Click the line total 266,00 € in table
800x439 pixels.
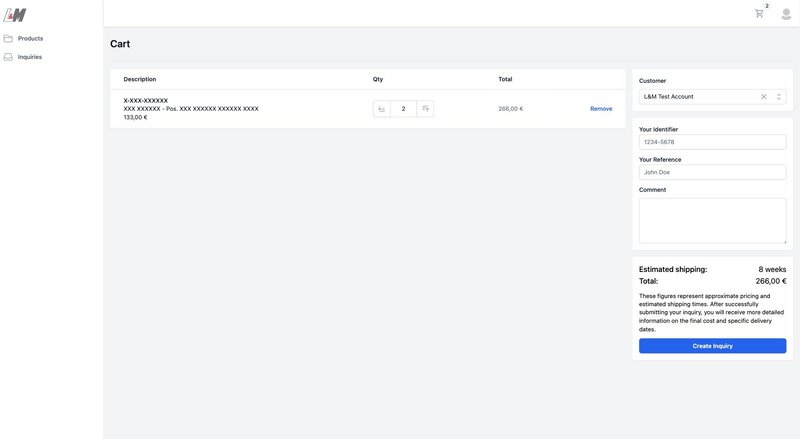(511, 109)
